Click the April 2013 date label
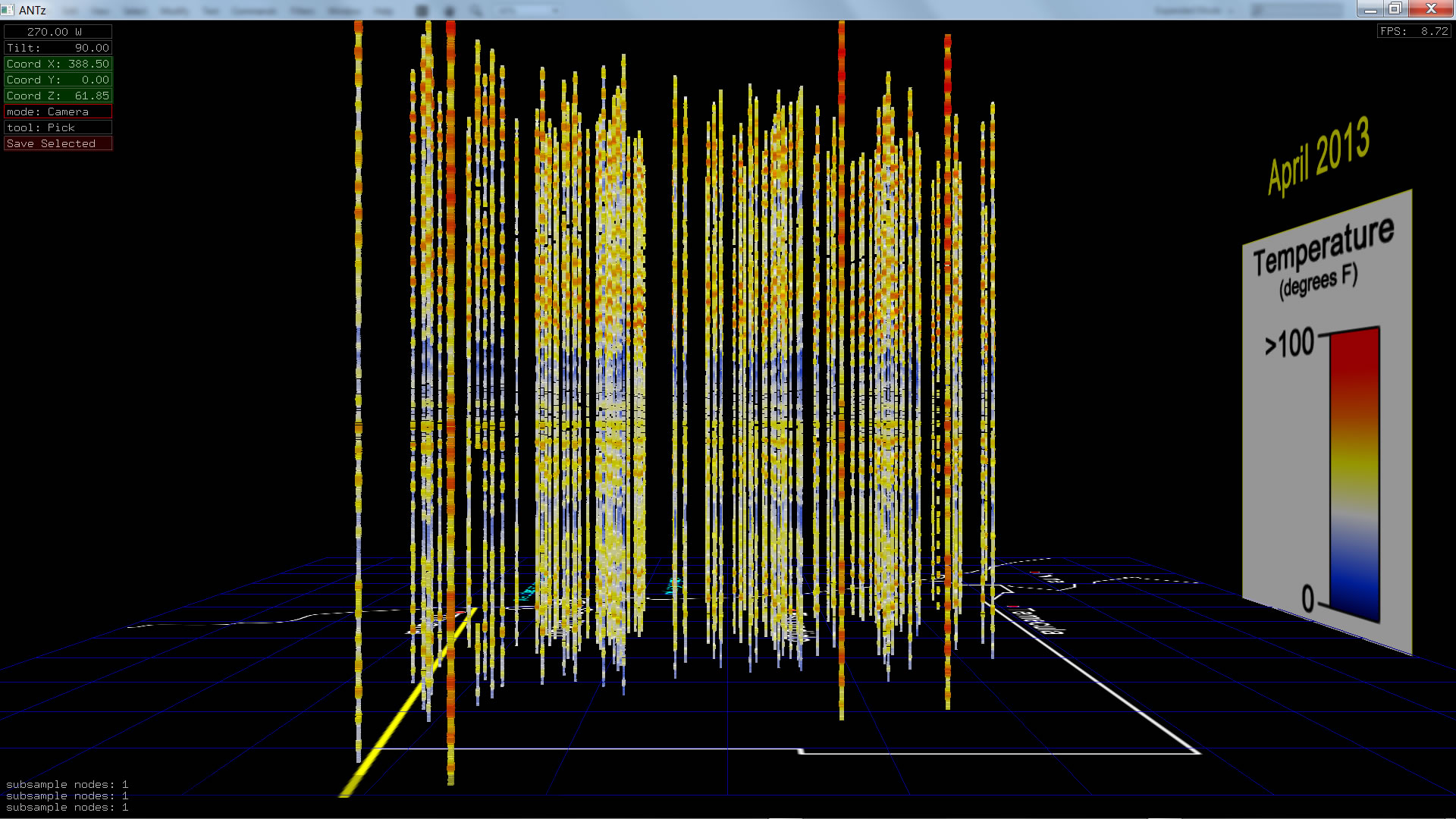 1318,157
